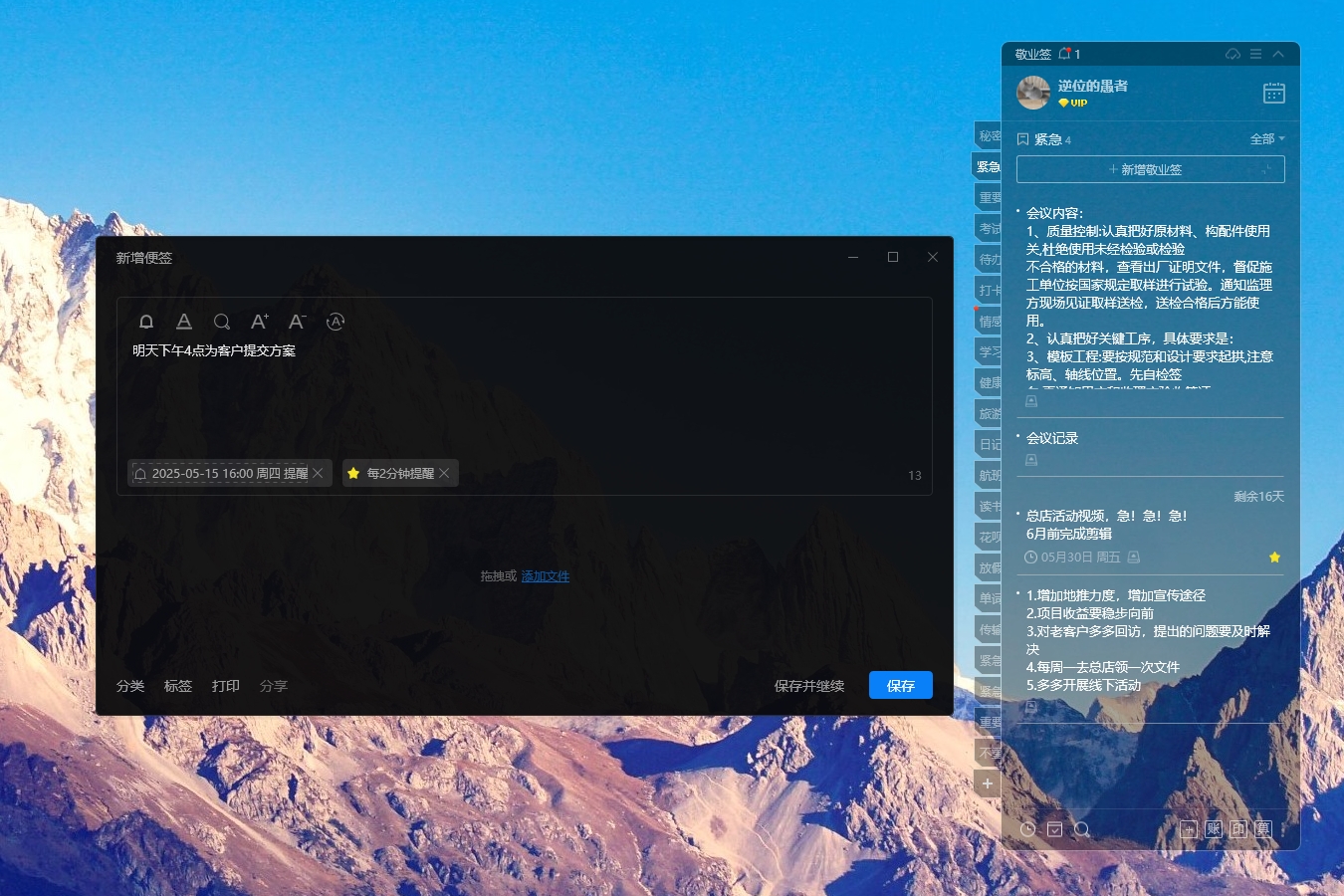Screen dimensions: 1344x896
Task: Click the expand icon inside the 新增敬业签 box
Action: pyautogui.click(x=1266, y=169)
